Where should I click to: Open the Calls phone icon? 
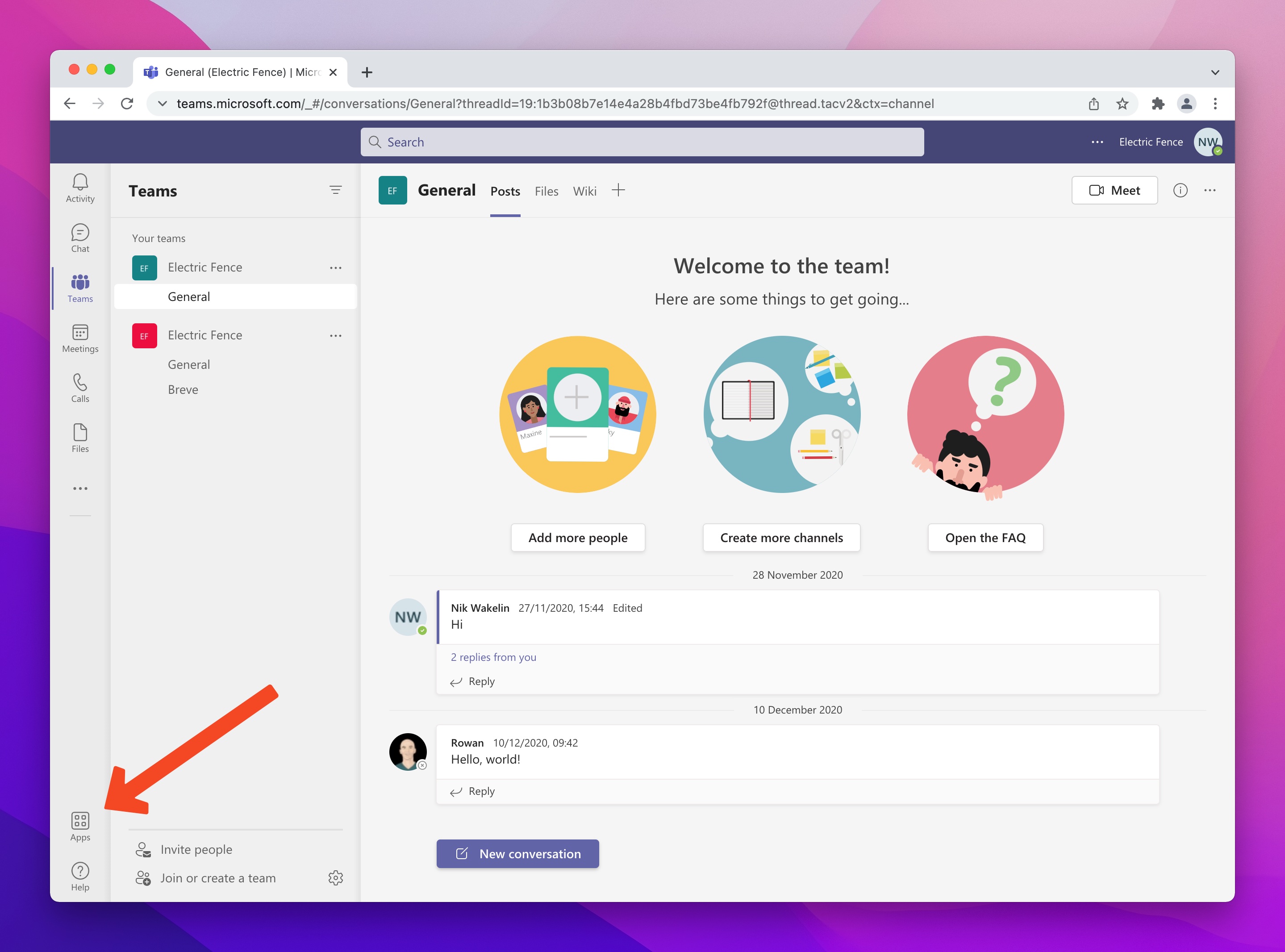[x=80, y=388]
